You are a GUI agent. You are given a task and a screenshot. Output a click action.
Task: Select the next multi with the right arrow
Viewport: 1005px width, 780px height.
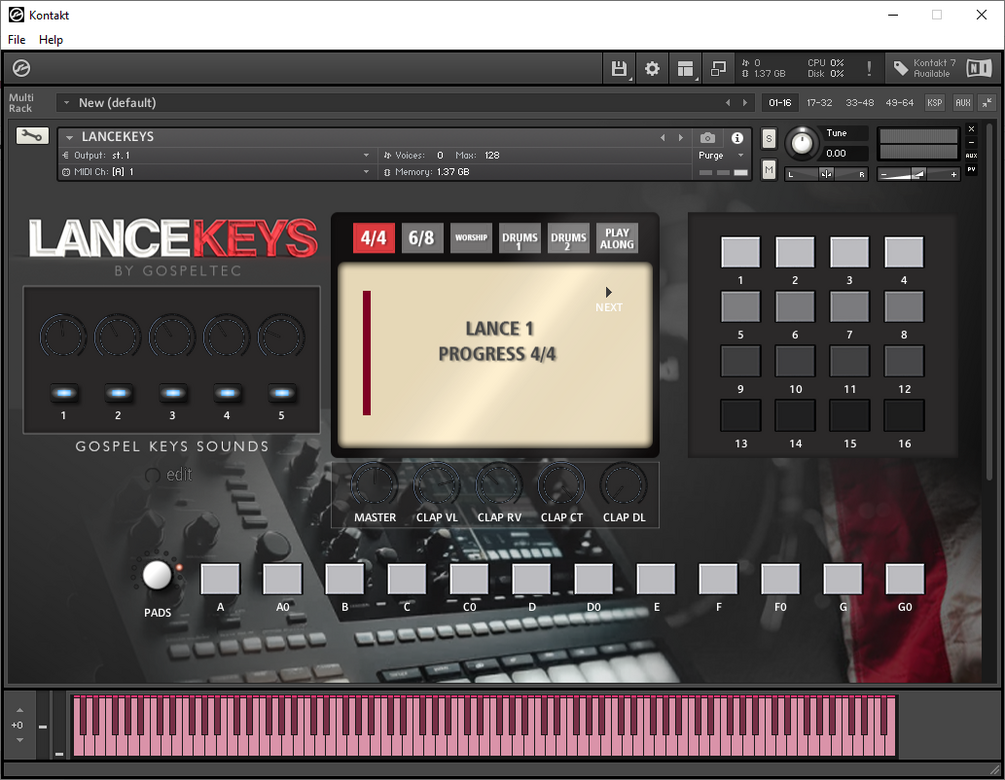coord(745,103)
